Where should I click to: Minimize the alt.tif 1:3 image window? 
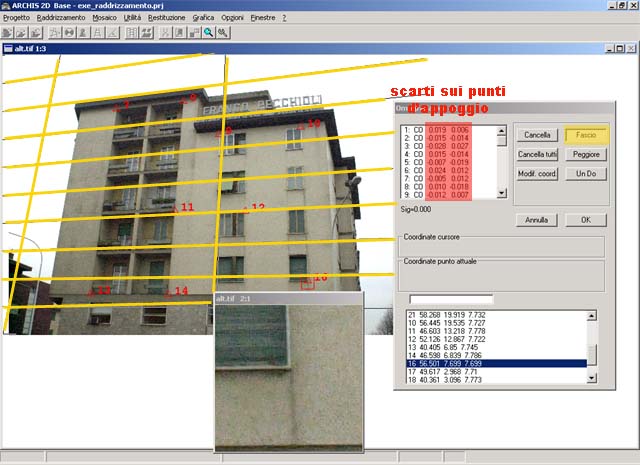click(610, 49)
